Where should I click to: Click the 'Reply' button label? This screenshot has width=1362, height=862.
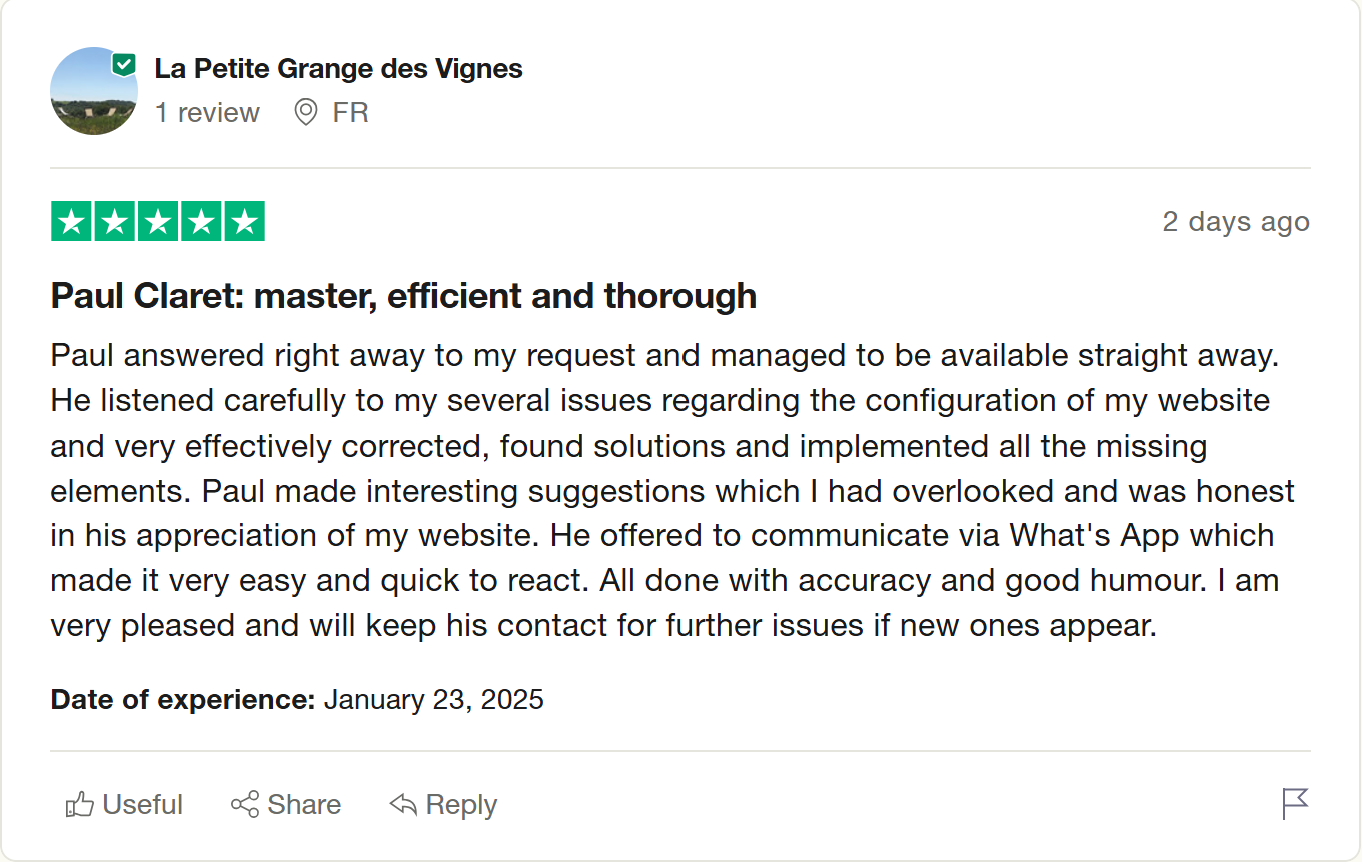coord(461,804)
